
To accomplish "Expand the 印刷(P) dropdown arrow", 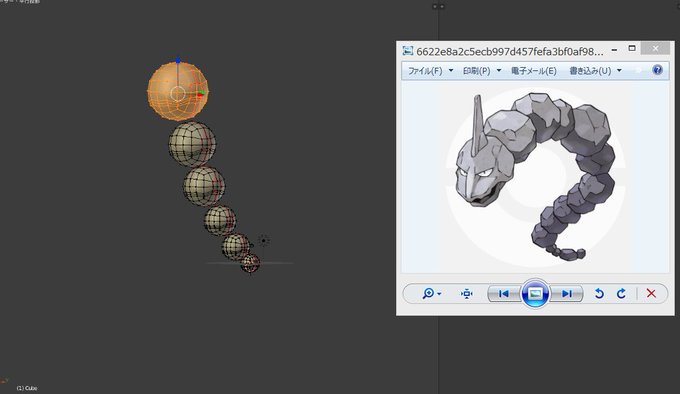I will (499, 70).
